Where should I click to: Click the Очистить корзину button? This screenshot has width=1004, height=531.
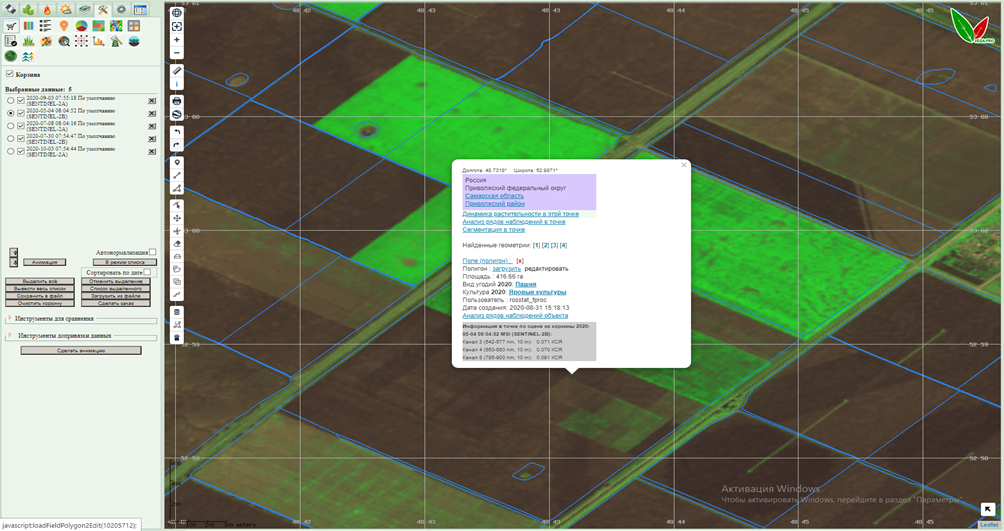[x=40, y=304]
